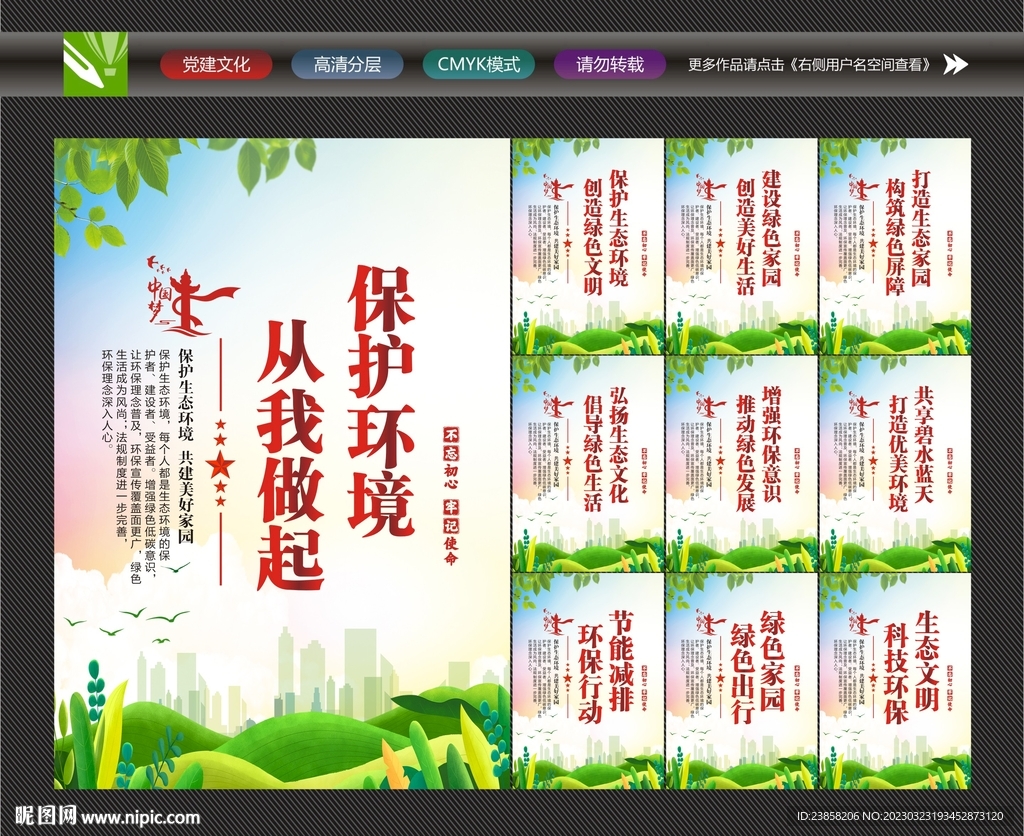Image resolution: width=1024 pixels, height=836 pixels.
Task: Open the 建设绿色家园 创造美好生活 poster
Action: [x=741, y=246]
